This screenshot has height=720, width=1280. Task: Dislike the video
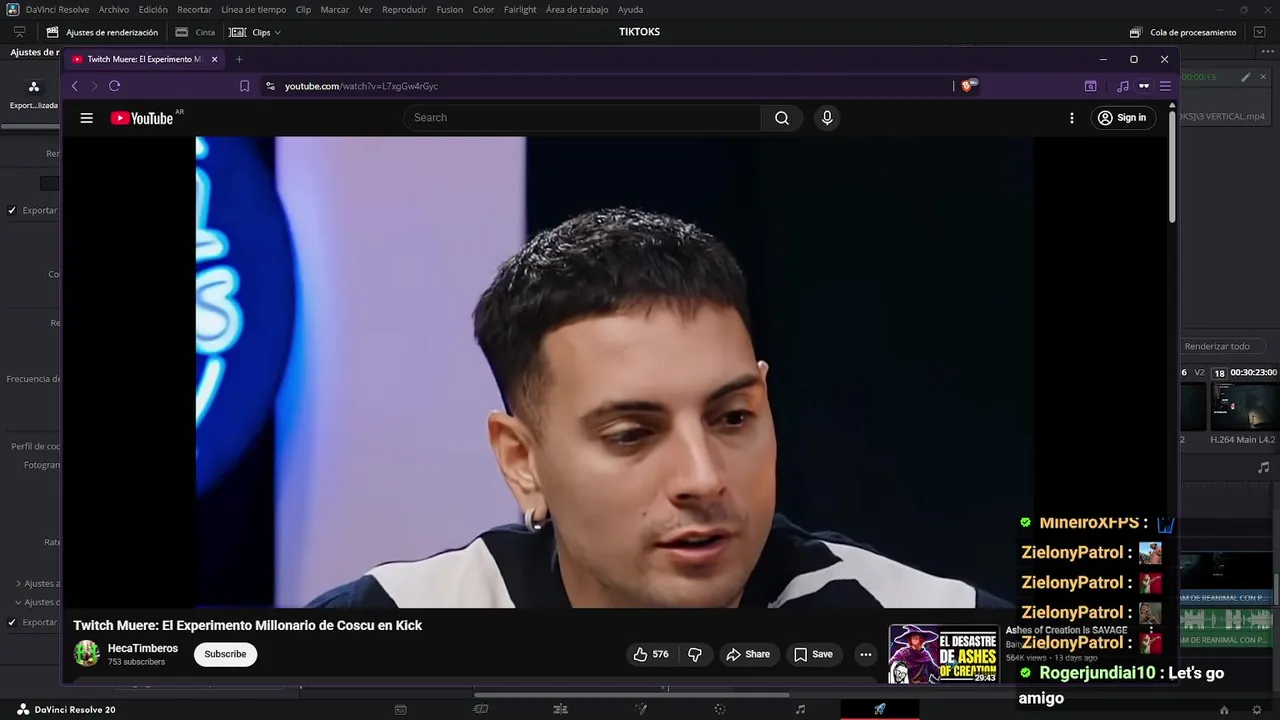(x=695, y=654)
